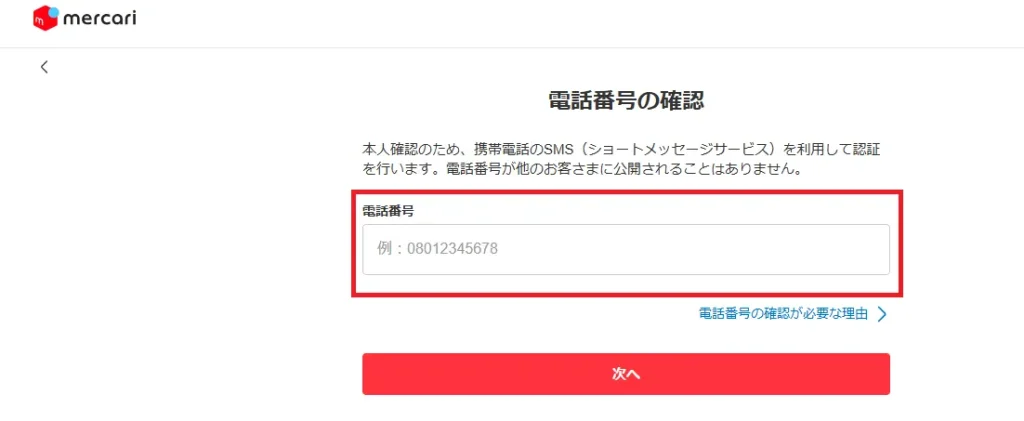Click the red 次へ button
The height and width of the screenshot is (421, 1024).
(x=626, y=374)
